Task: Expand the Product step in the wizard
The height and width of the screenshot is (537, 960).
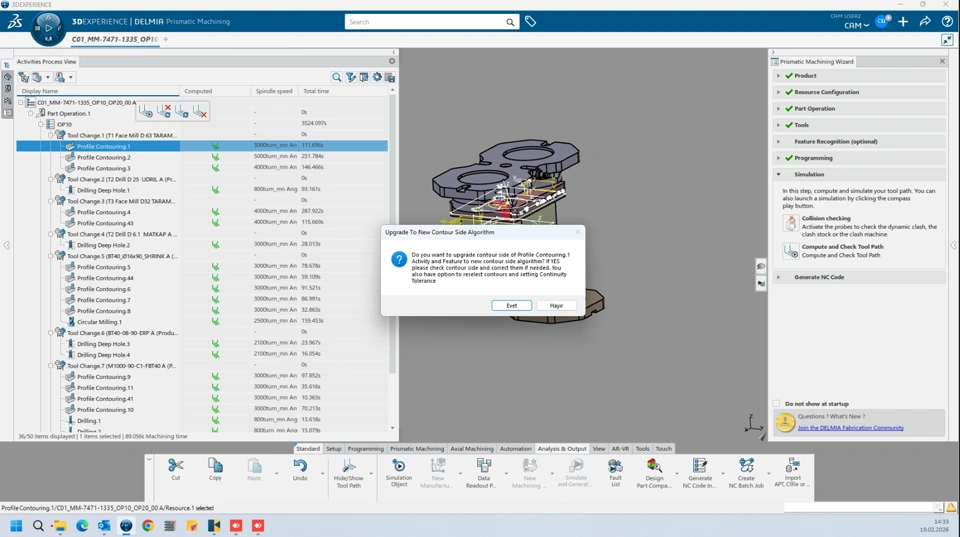Action: tap(778, 76)
